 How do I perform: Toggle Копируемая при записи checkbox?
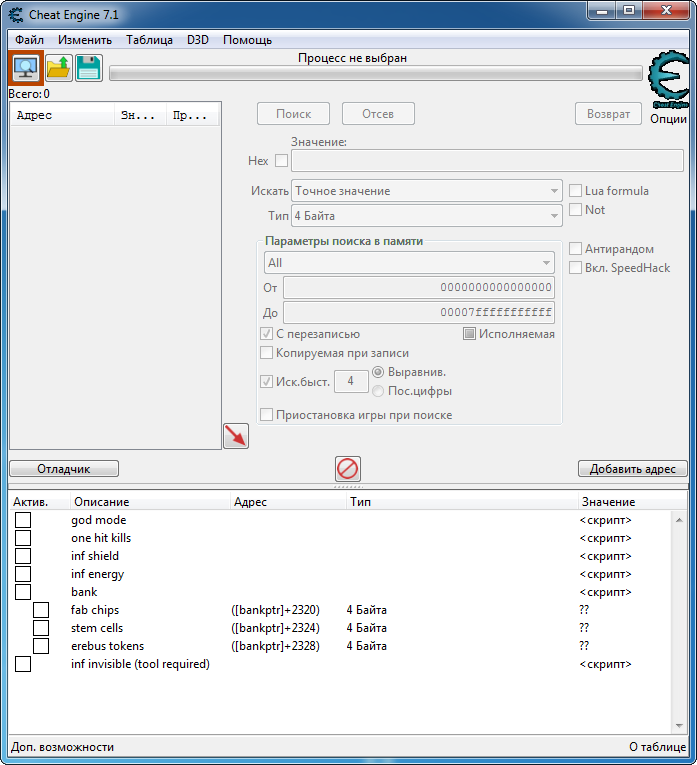click(x=266, y=353)
